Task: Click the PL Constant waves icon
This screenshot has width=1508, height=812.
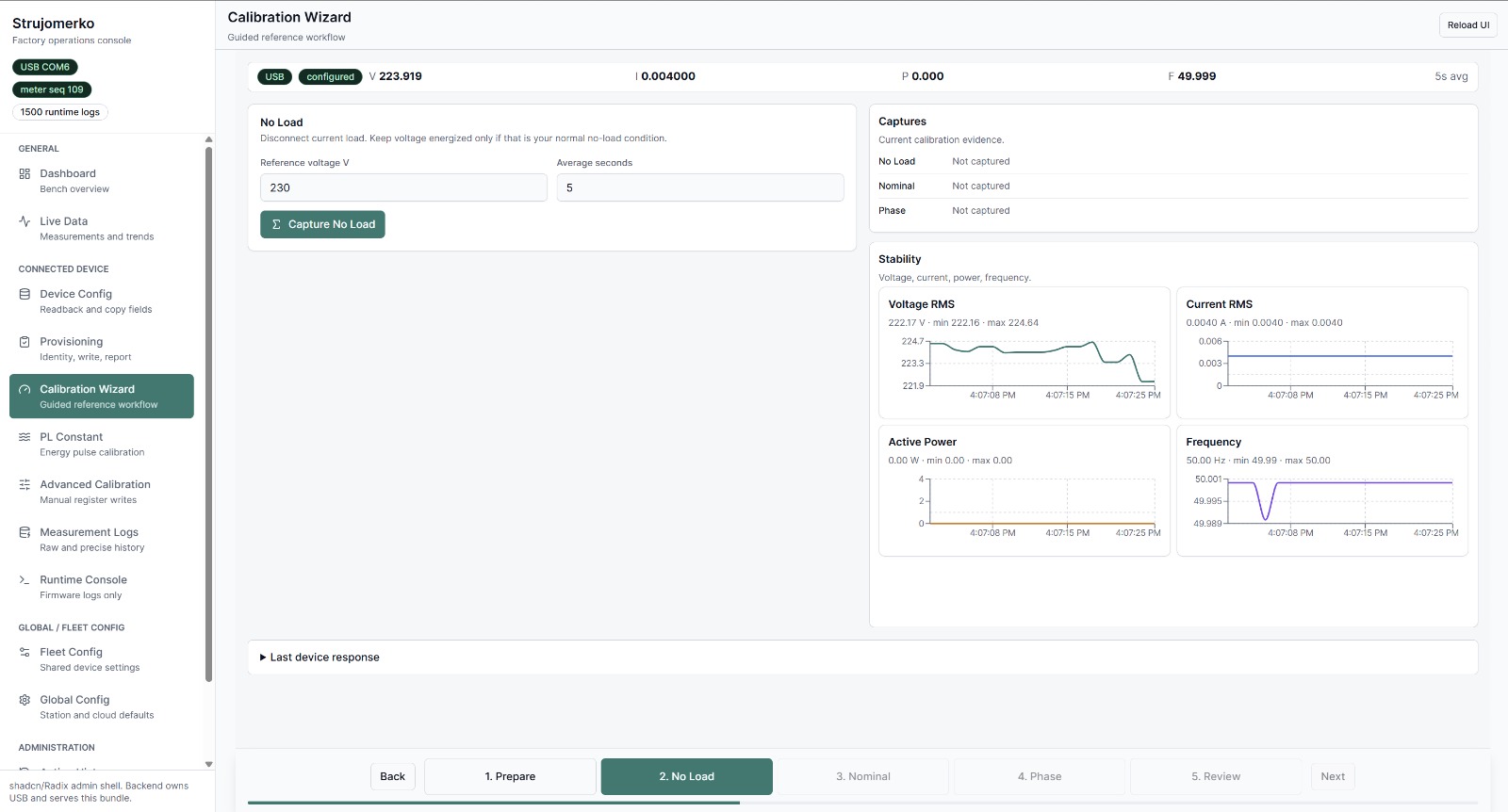Action: [25, 437]
